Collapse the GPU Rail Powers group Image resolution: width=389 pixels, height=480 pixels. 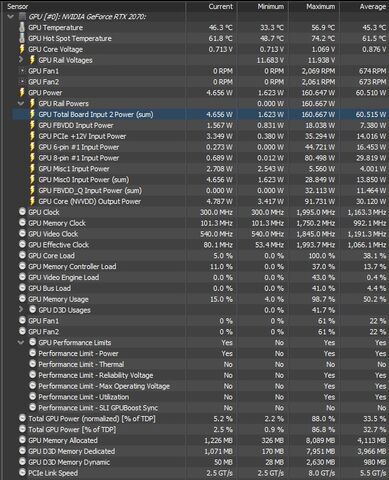tap(21, 103)
